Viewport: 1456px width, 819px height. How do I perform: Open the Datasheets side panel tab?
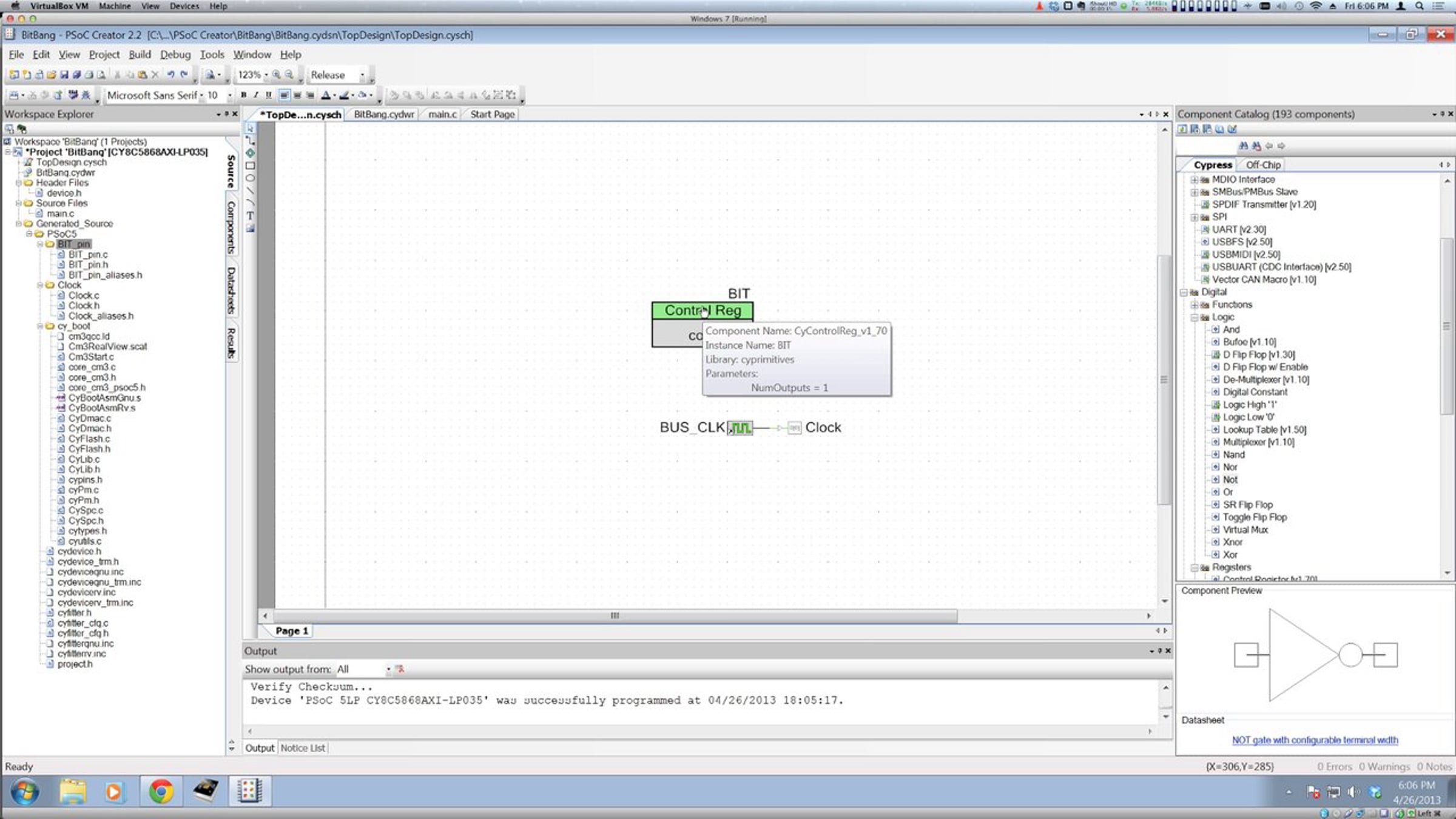(231, 291)
